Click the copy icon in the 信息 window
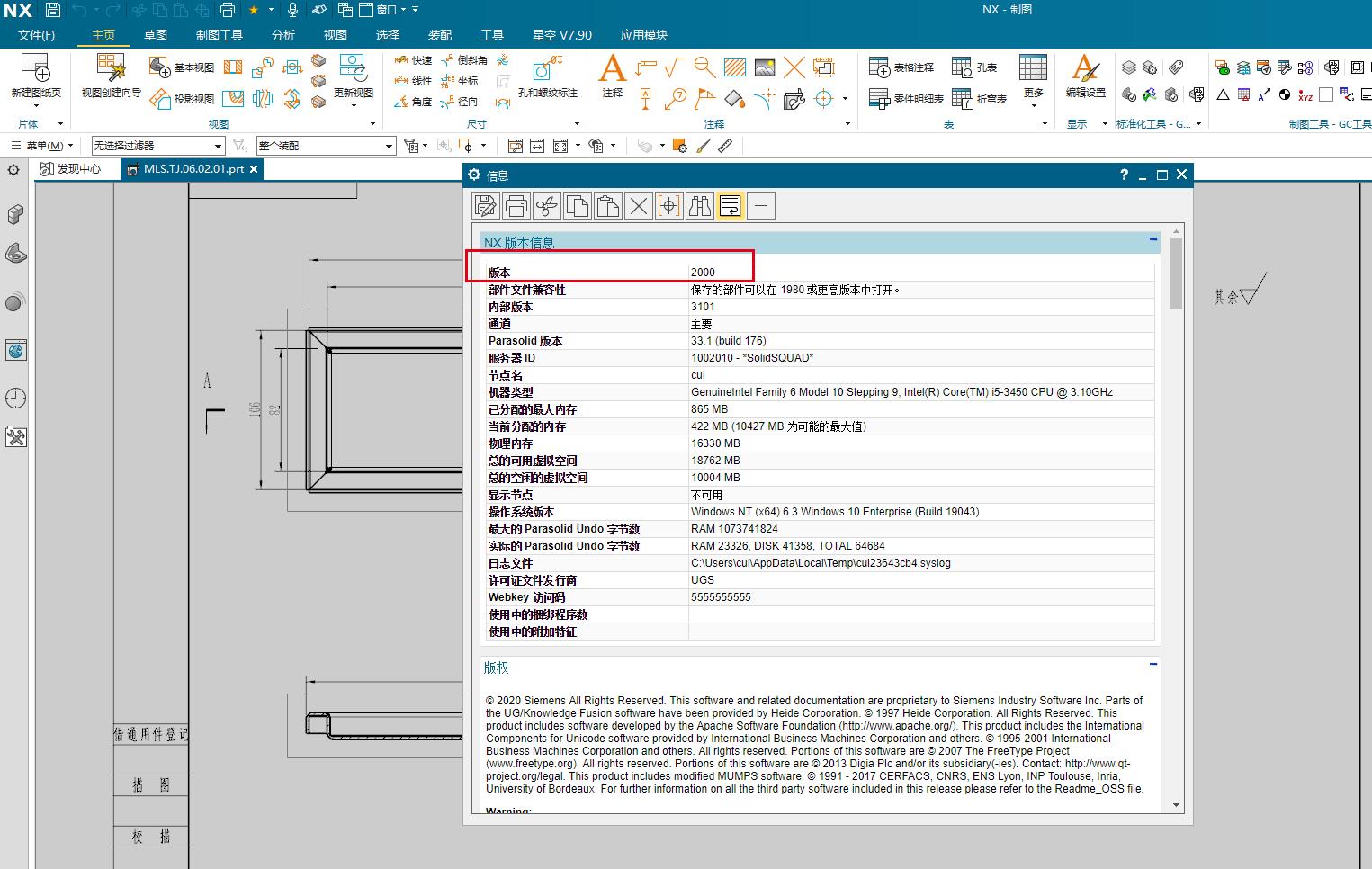The image size is (1372, 869). pyautogui.click(x=578, y=206)
